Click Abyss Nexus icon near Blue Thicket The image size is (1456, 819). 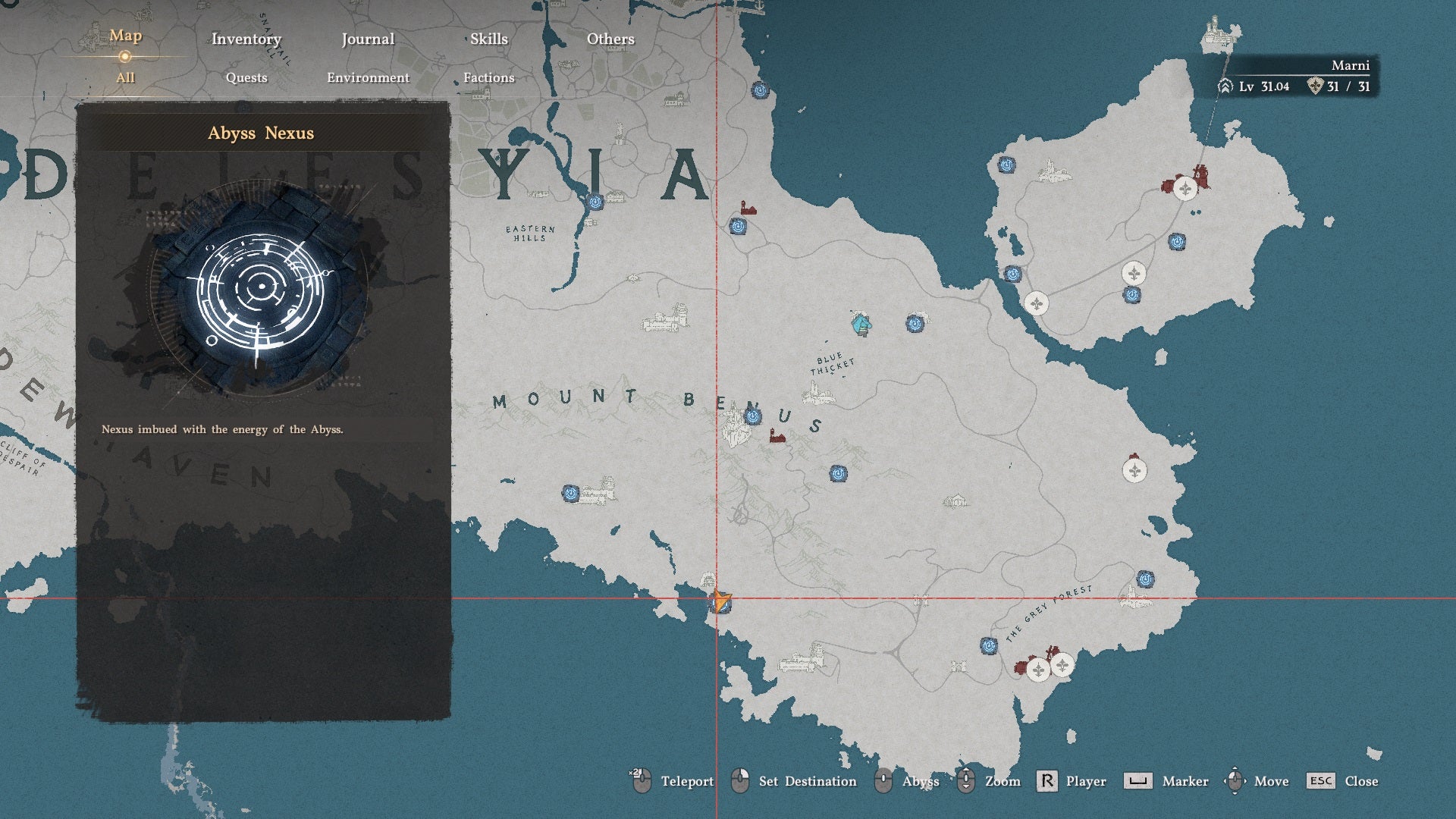(915, 324)
